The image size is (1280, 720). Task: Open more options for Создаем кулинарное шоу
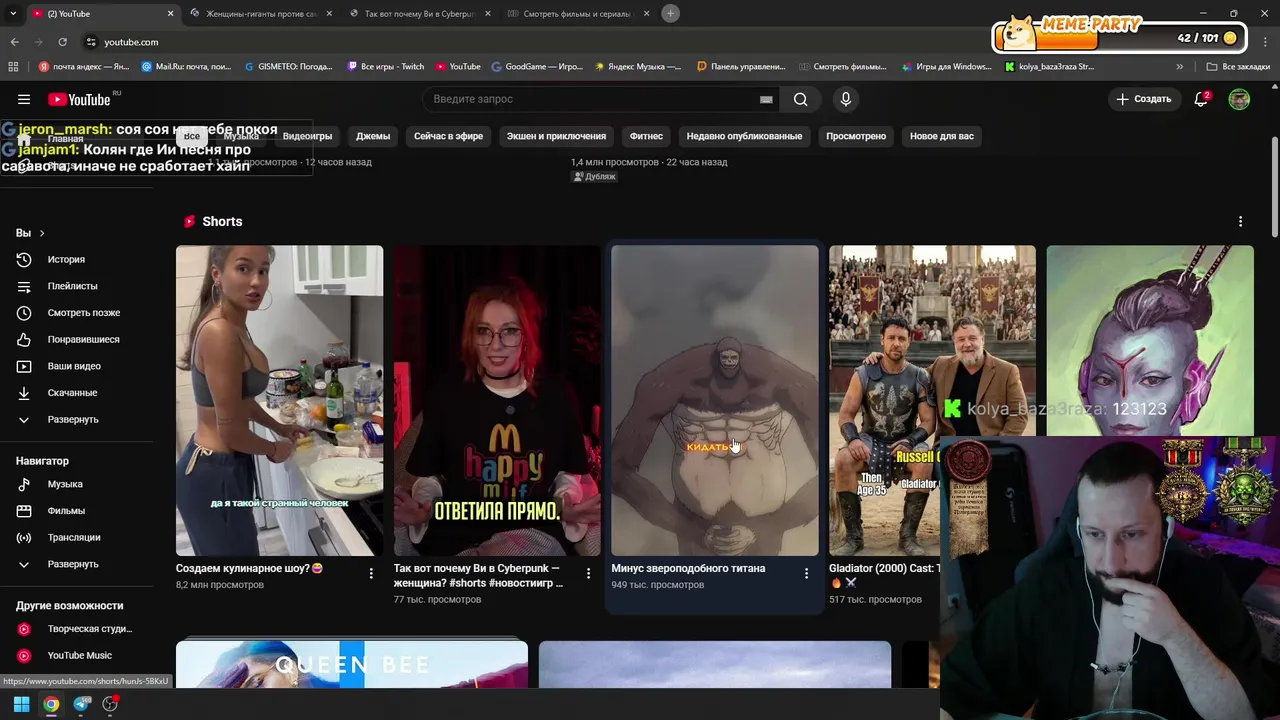click(371, 573)
